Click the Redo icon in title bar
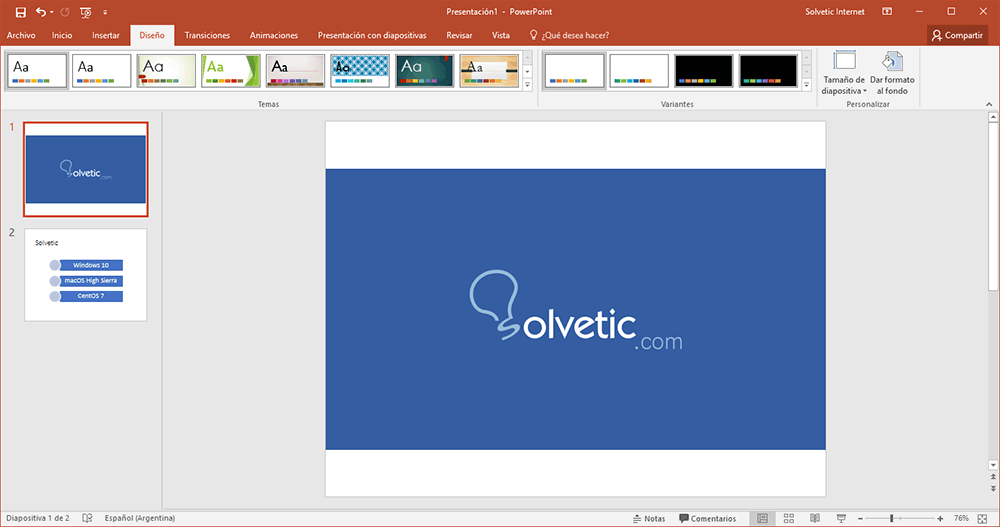Screen dimensions: 1000x527 click(64, 12)
